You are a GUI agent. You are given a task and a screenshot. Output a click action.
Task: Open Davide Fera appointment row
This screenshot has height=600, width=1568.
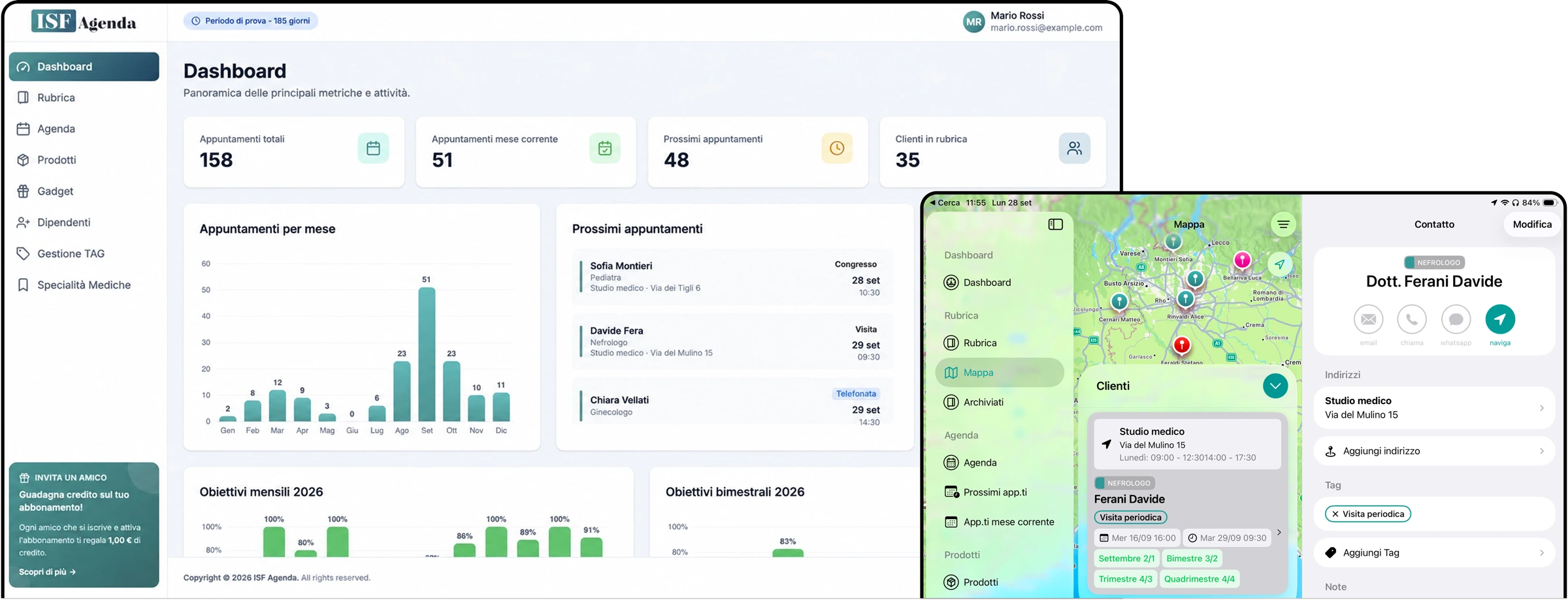click(x=732, y=341)
